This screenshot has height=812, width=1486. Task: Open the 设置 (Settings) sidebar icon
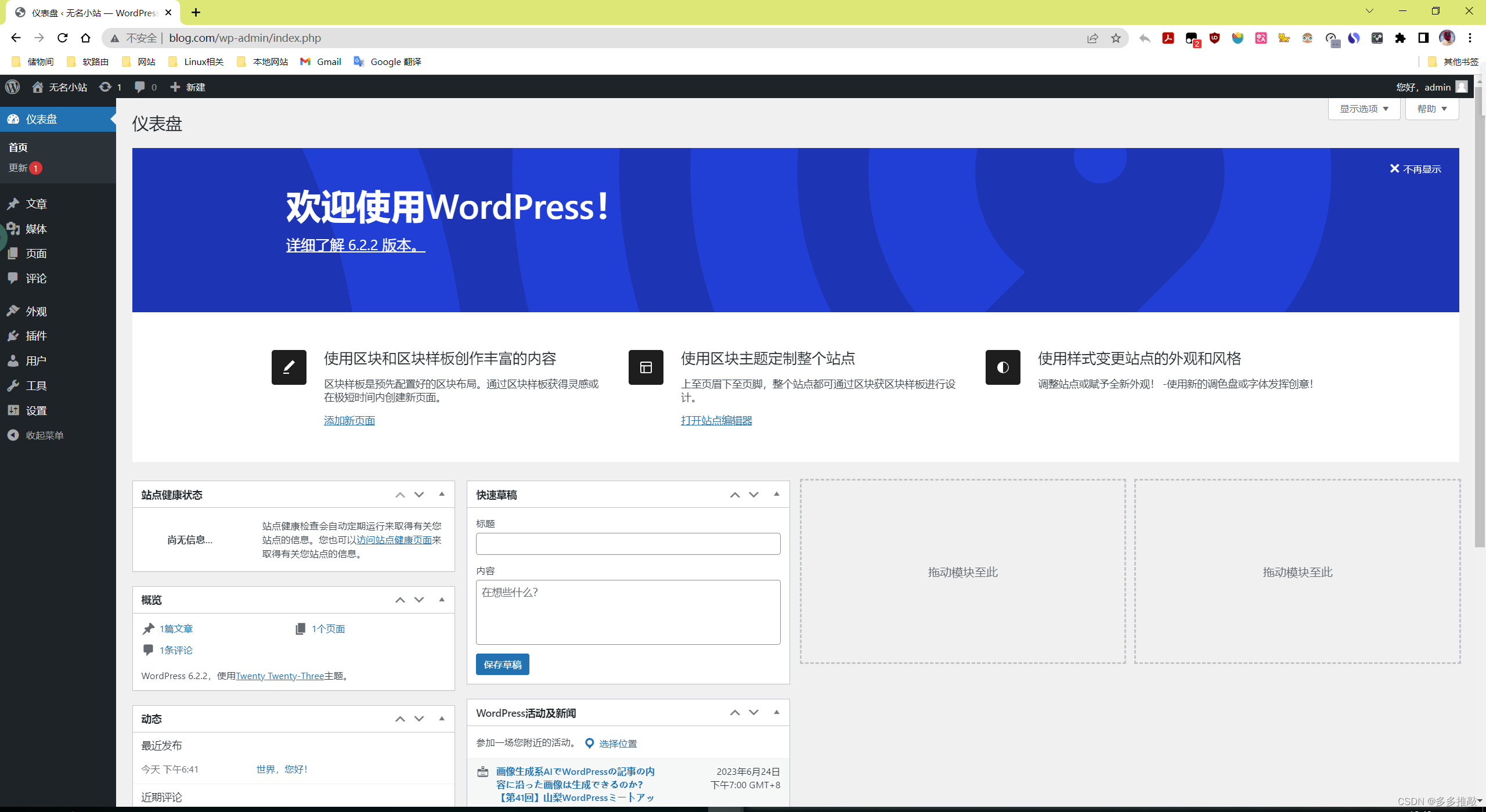[x=14, y=410]
